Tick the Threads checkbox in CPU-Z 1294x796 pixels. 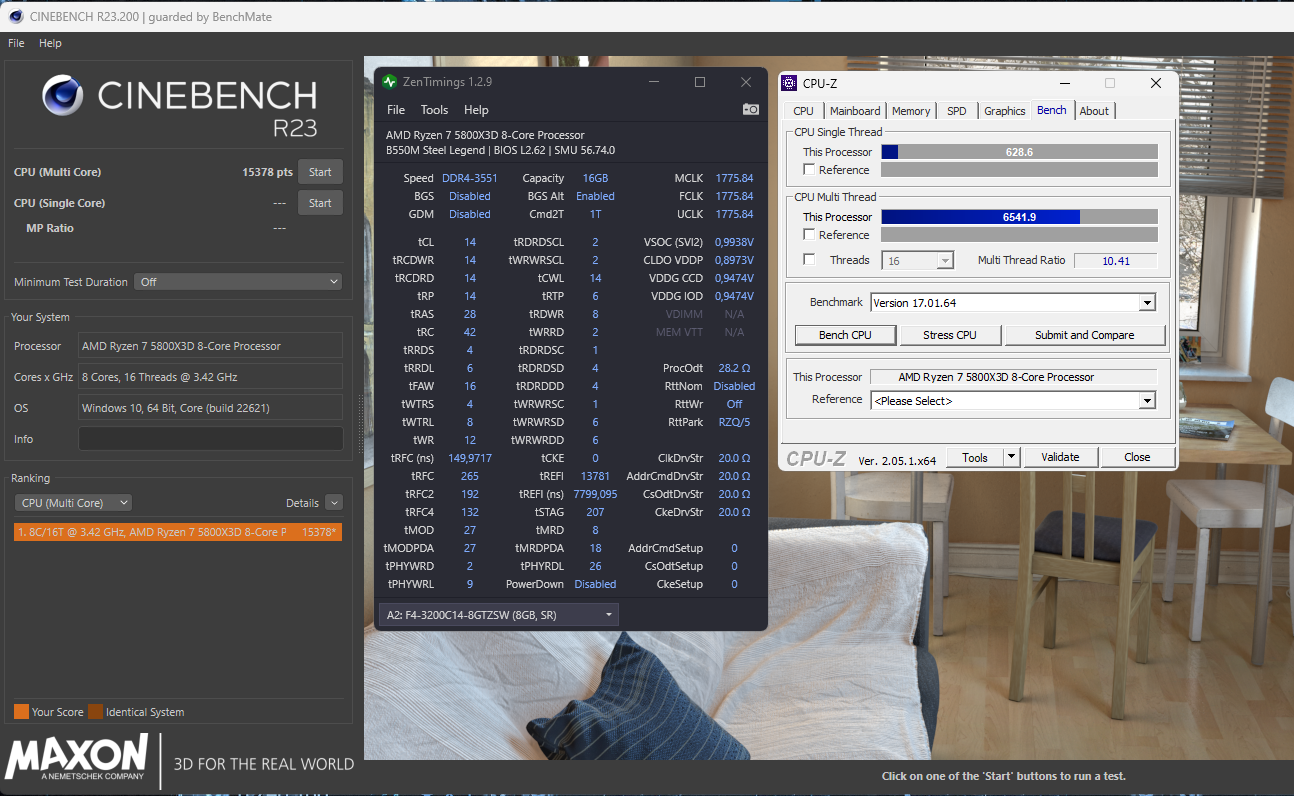[809, 260]
